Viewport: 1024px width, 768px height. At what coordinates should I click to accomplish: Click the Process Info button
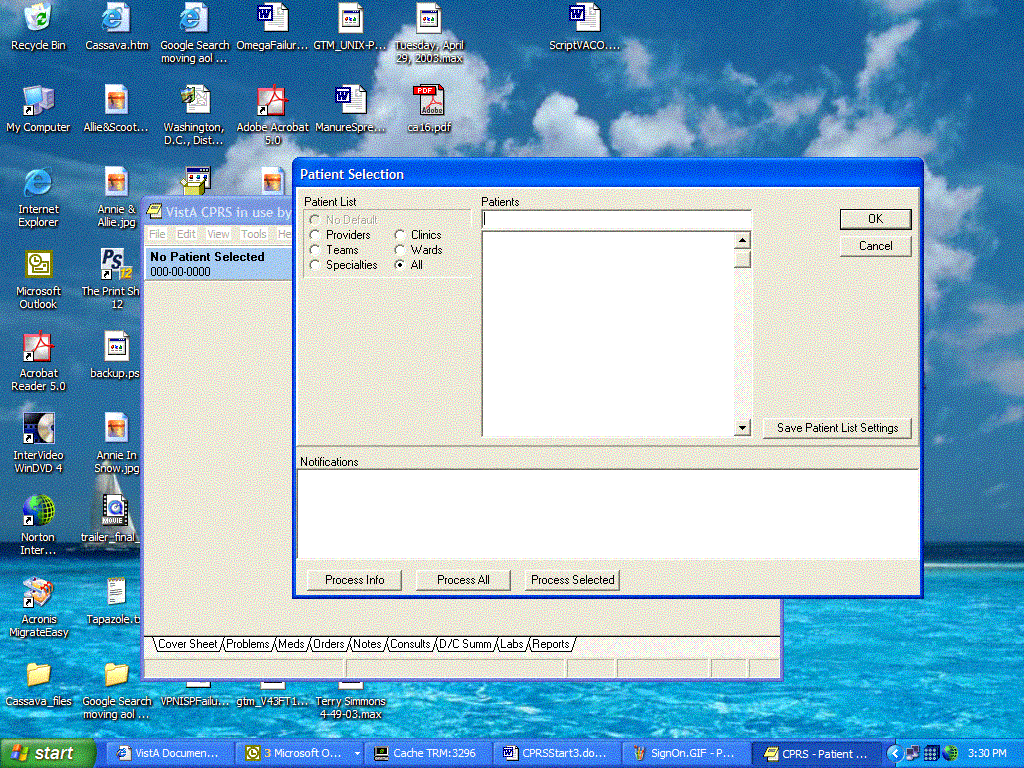coord(354,580)
